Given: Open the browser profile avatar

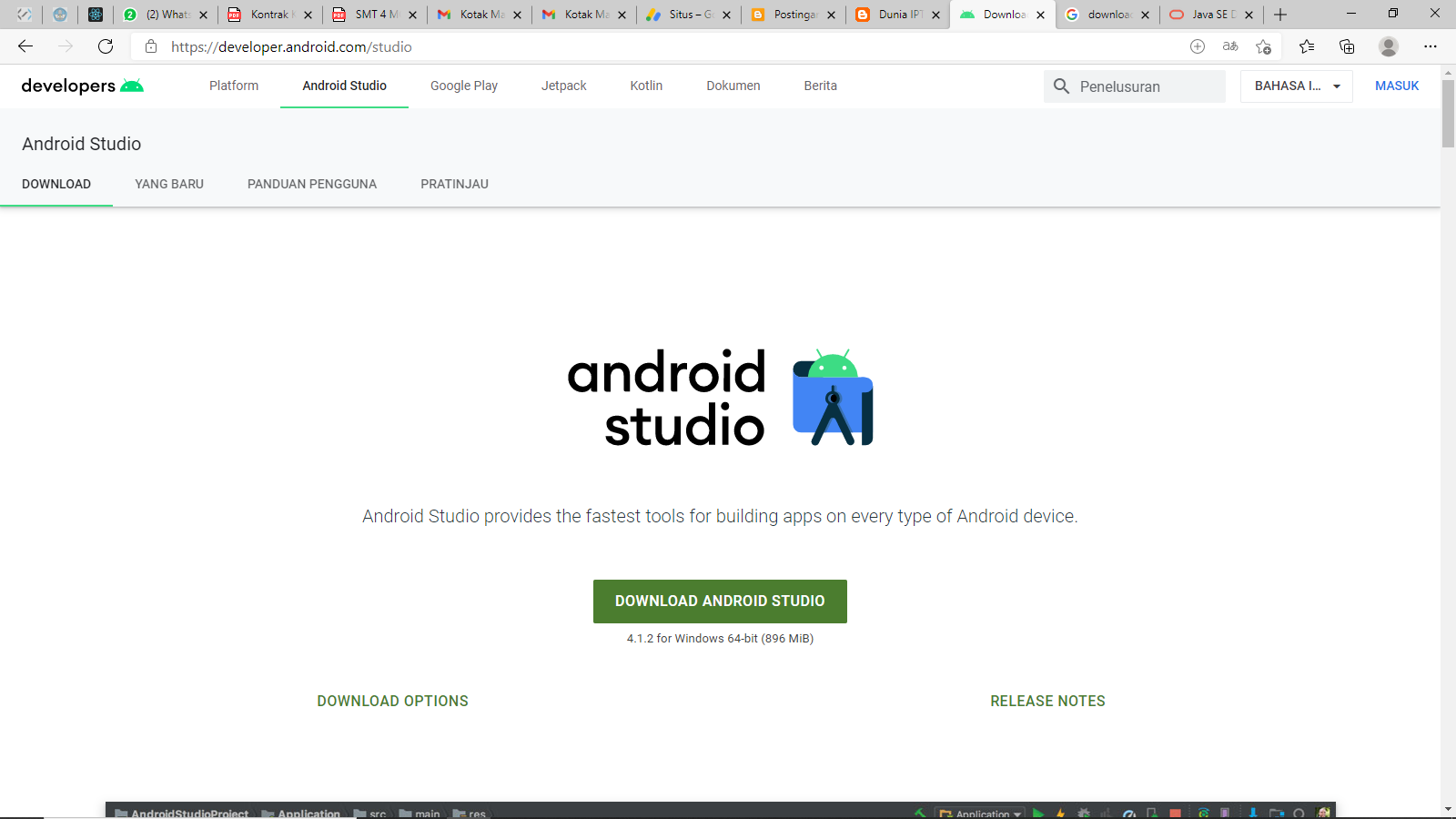Looking at the screenshot, I should point(1389,46).
